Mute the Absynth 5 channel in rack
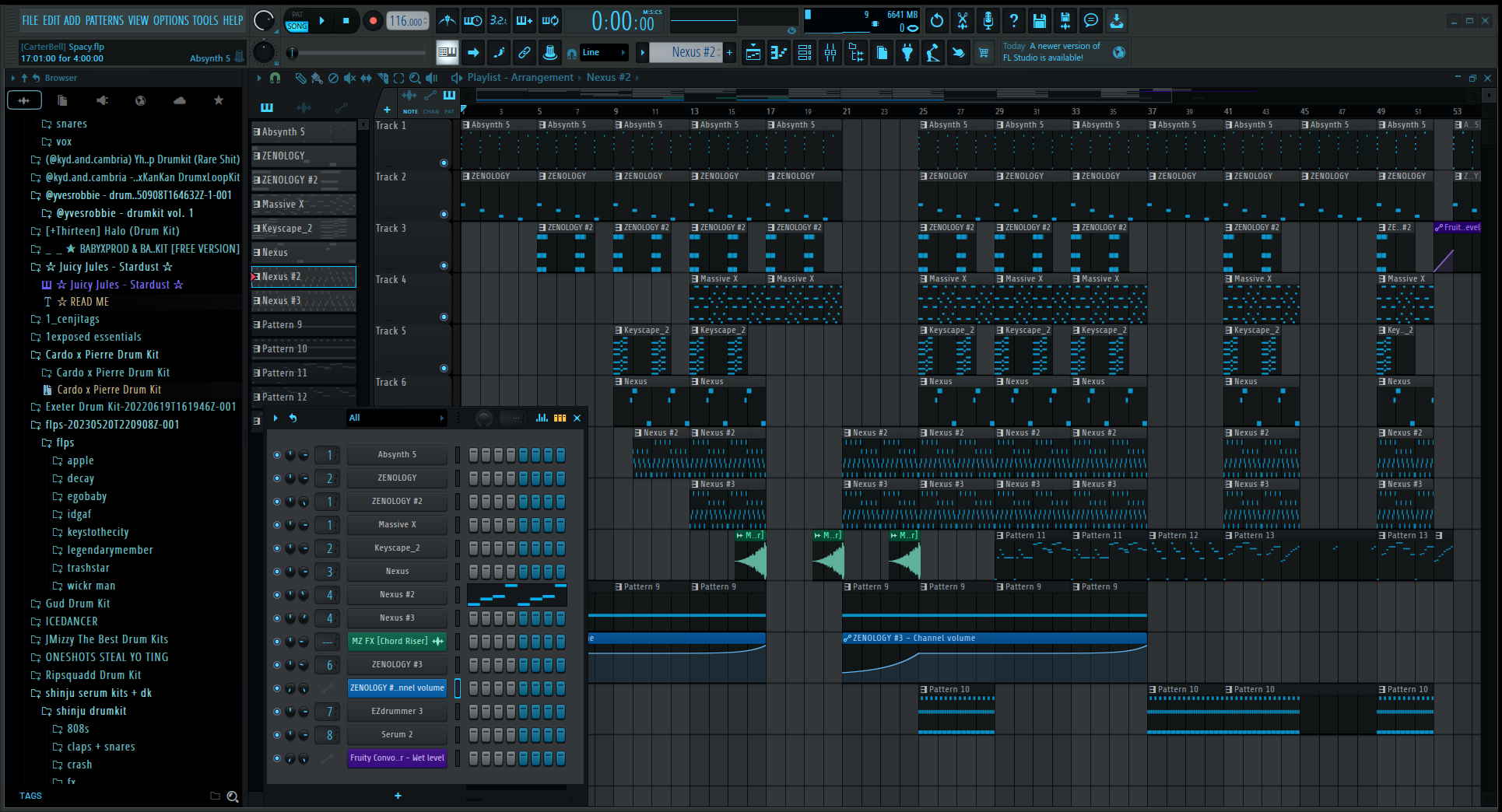This screenshot has height=812, width=1502. tap(276, 455)
